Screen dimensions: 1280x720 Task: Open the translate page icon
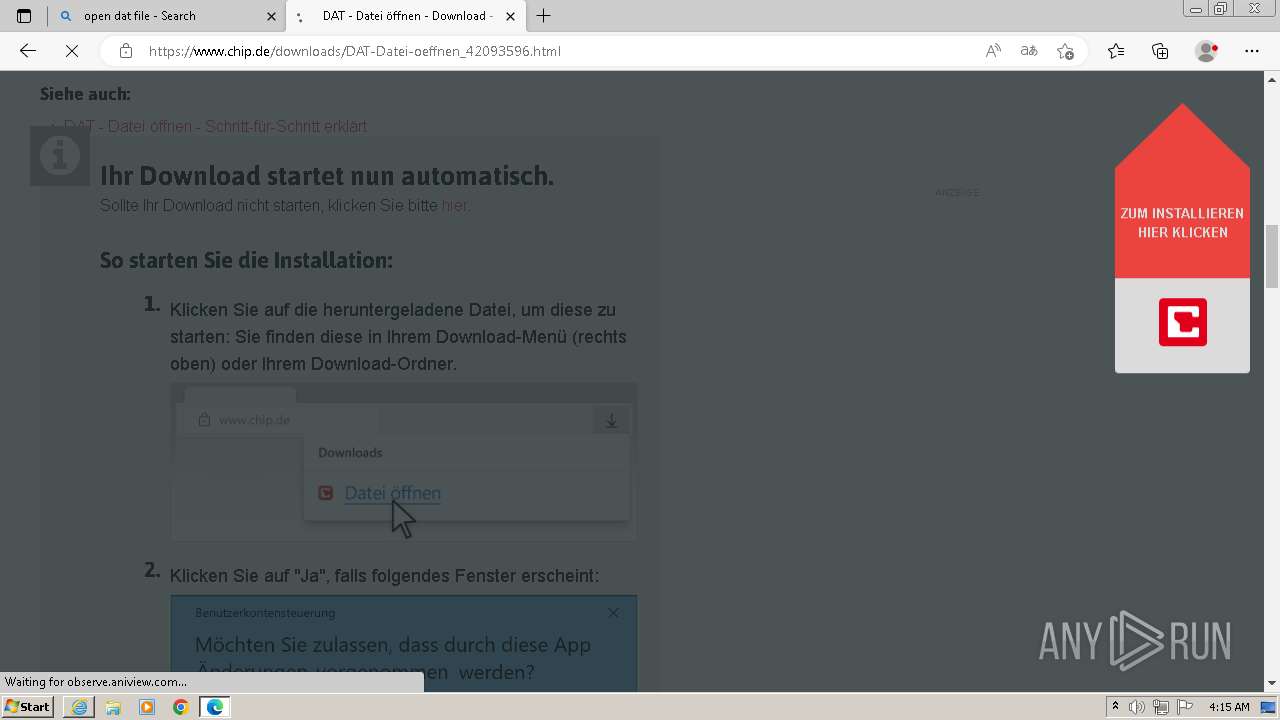(x=1029, y=51)
